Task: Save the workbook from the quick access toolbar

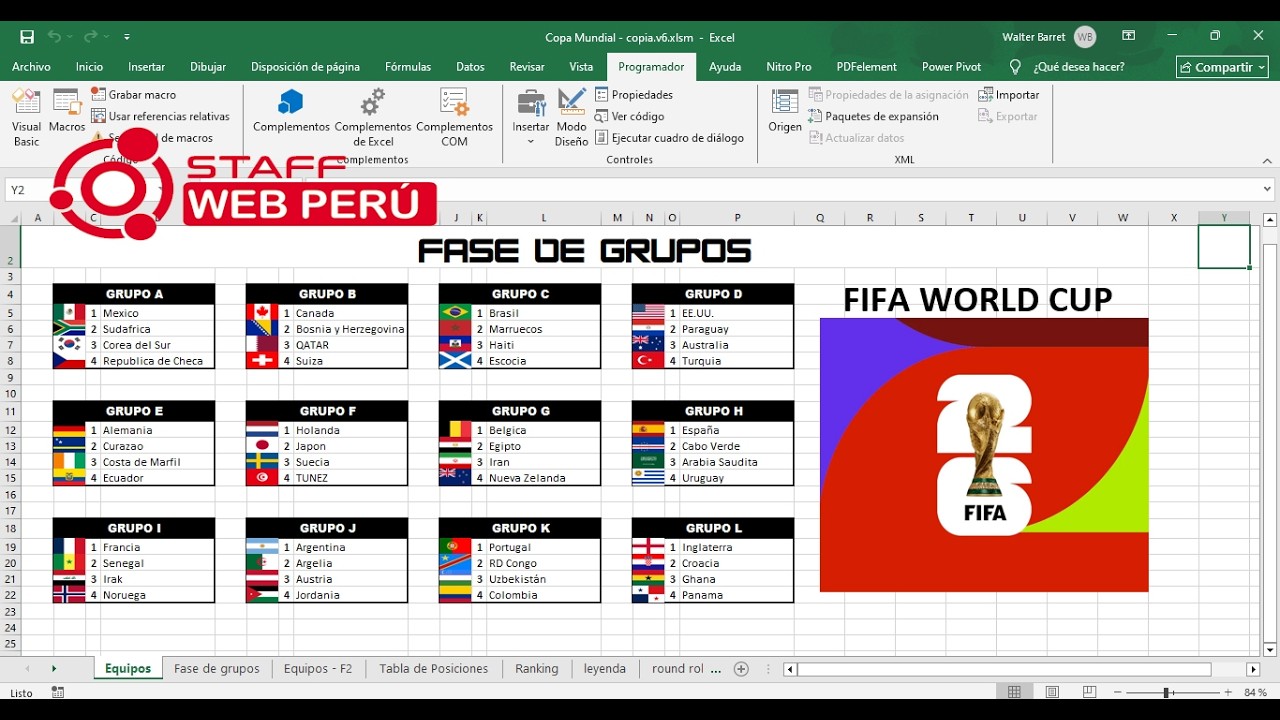Action: point(27,37)
